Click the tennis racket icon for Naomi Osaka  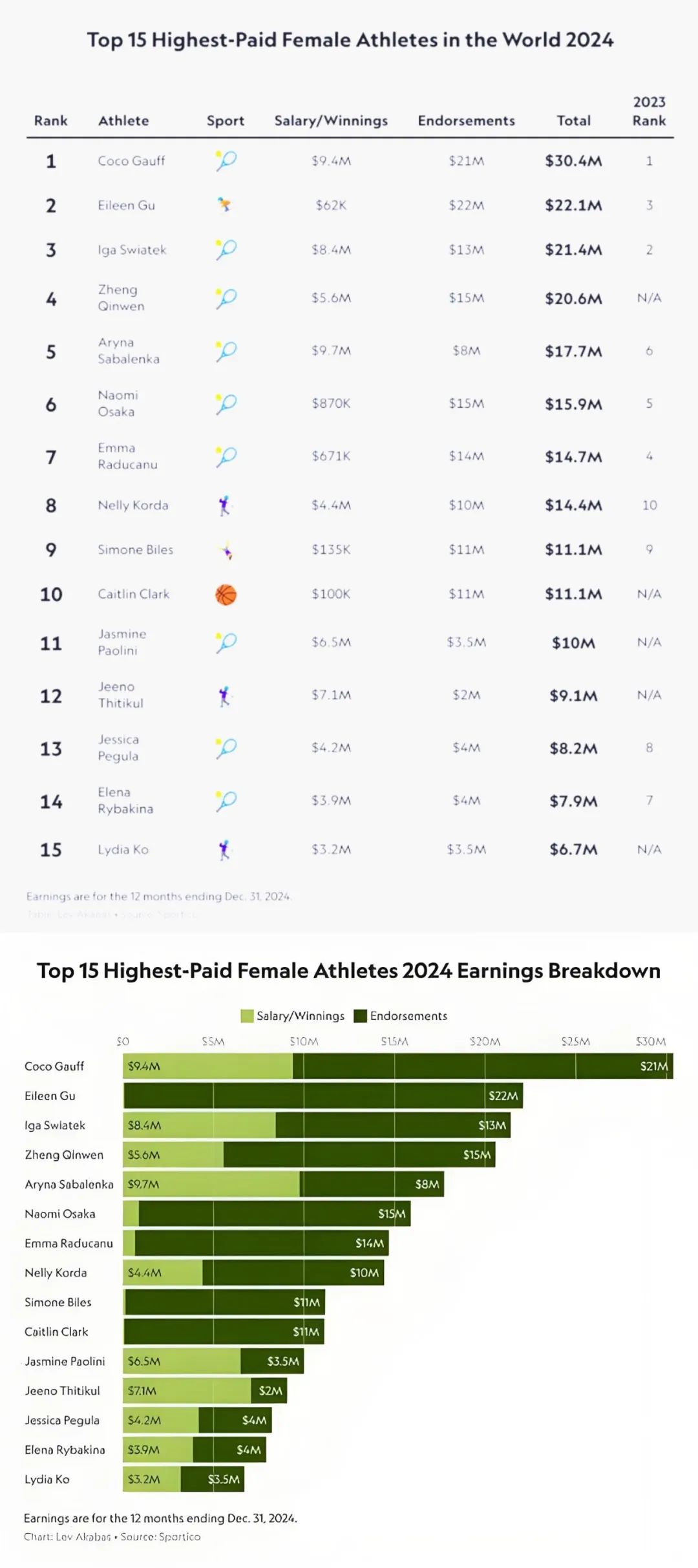(226, 403)
